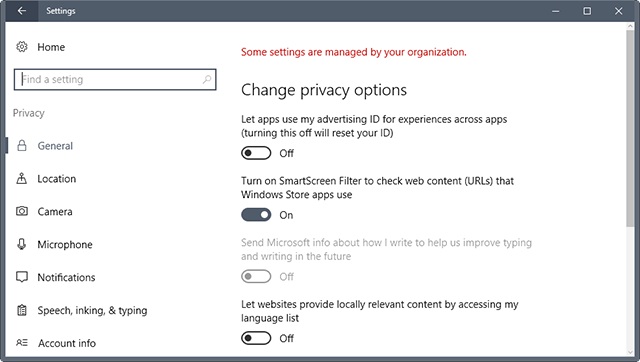Click the Account info person icon
The height and width of the screenshot is (362, 640).
[22, 343]
